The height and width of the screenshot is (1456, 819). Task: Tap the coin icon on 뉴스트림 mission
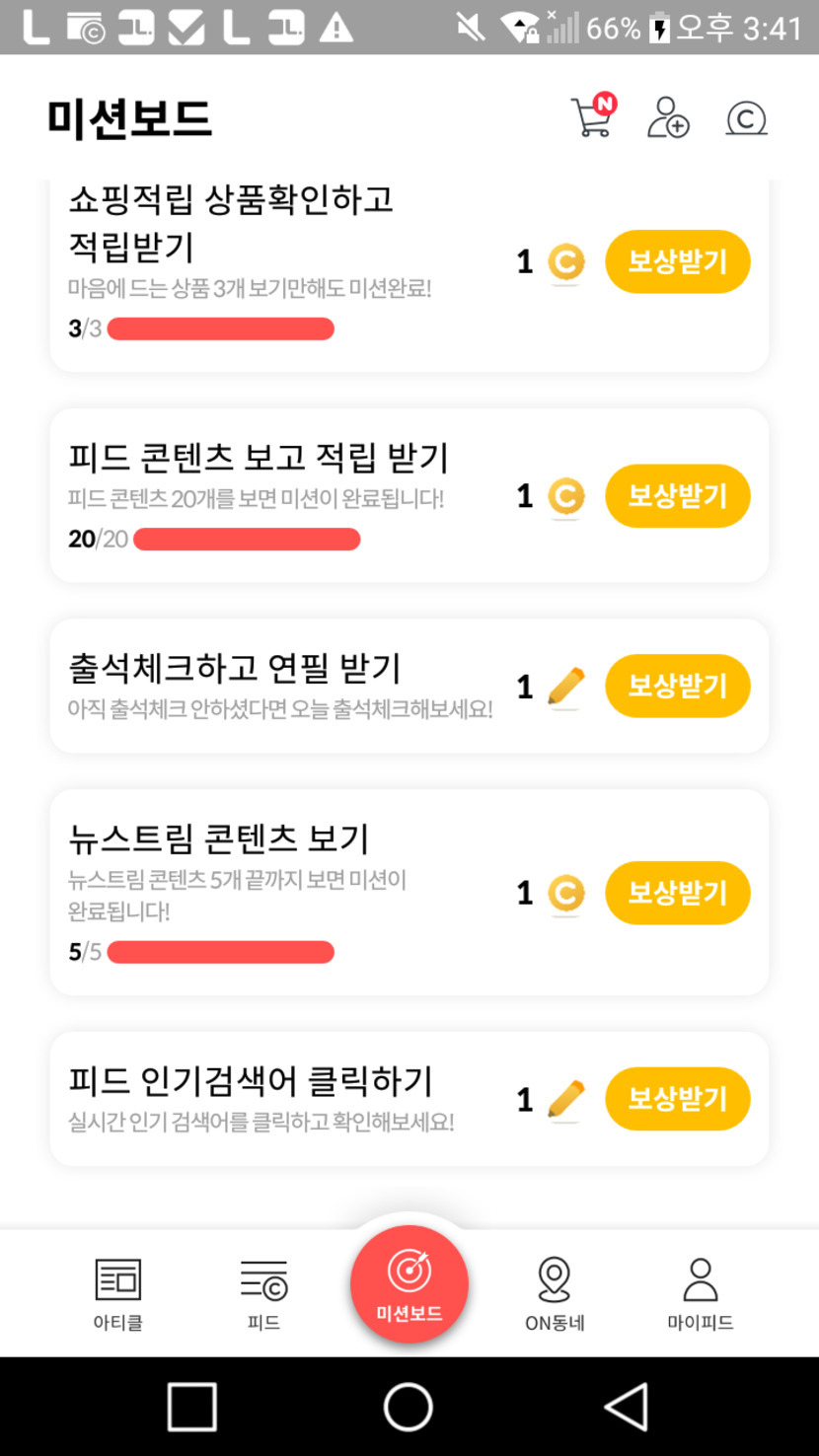point(565,894)
